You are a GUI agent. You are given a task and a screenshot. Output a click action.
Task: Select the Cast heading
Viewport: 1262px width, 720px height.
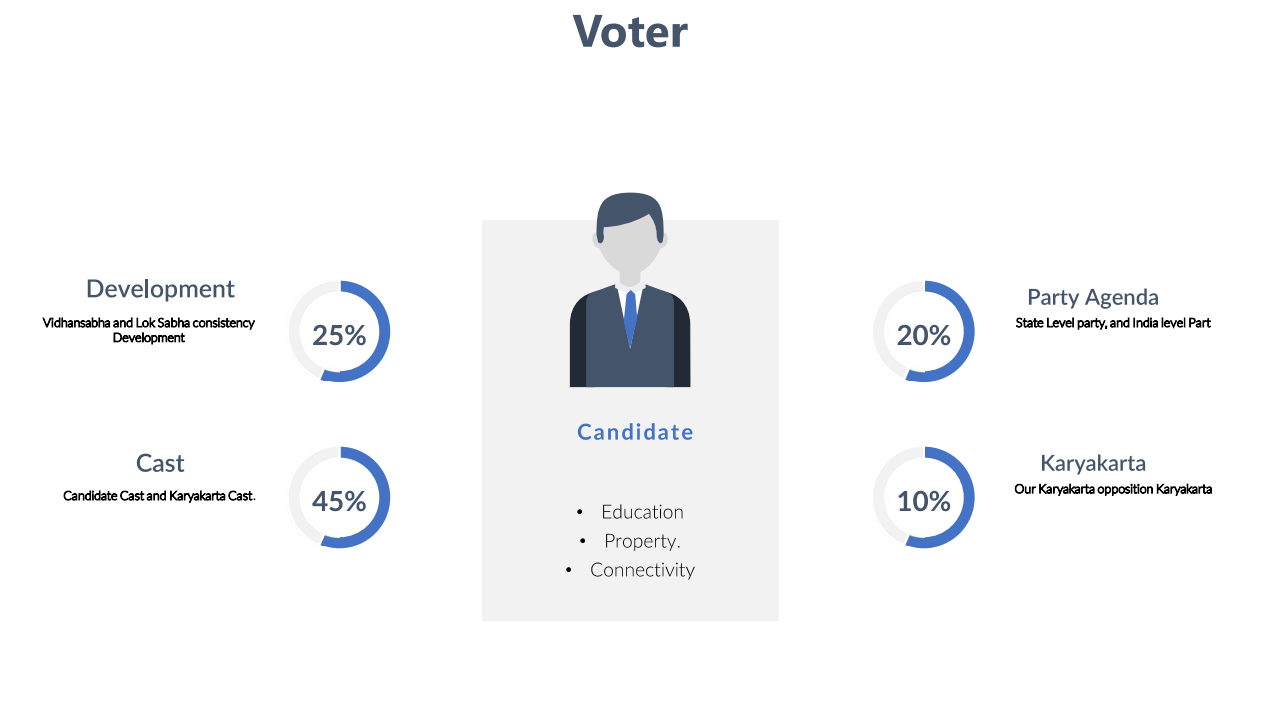point(160,463)
